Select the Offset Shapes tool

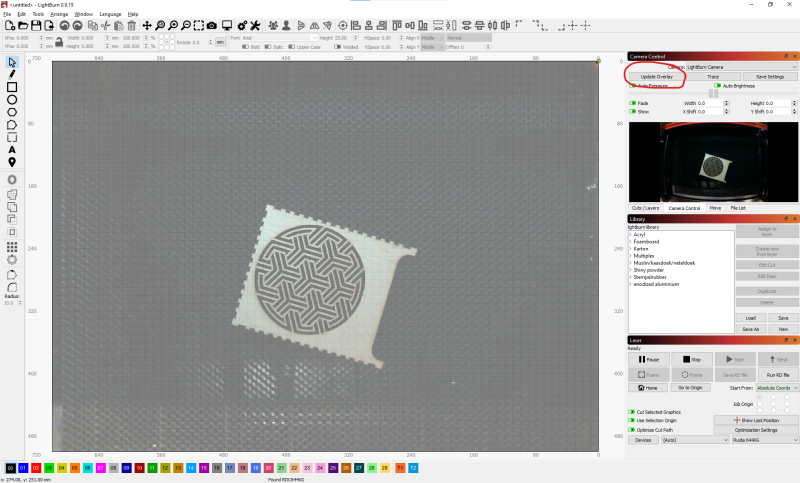[x=12, y=180]
